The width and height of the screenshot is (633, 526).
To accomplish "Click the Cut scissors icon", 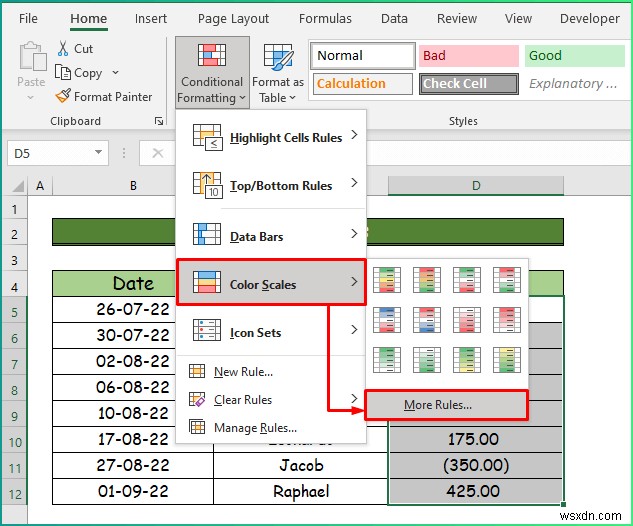I will point(63,48).
